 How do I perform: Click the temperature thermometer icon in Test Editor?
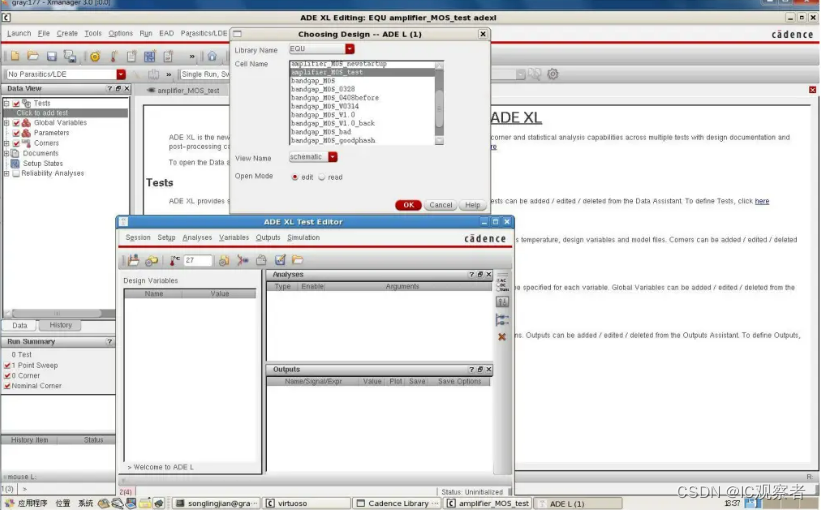[x=174, y=260]
